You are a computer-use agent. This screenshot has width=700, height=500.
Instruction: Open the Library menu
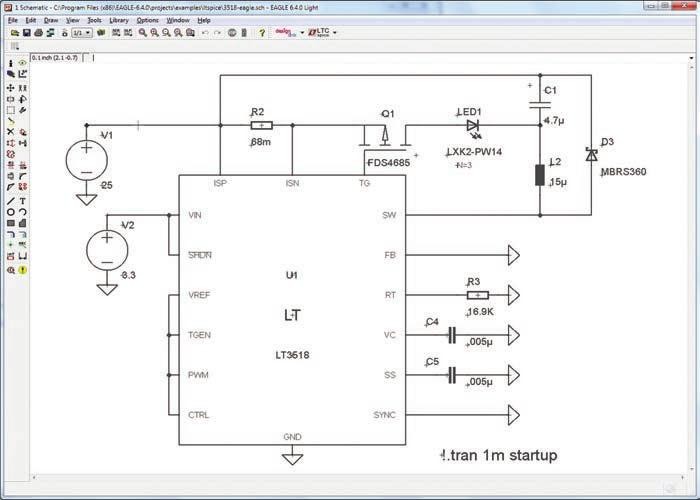[119, 20]
